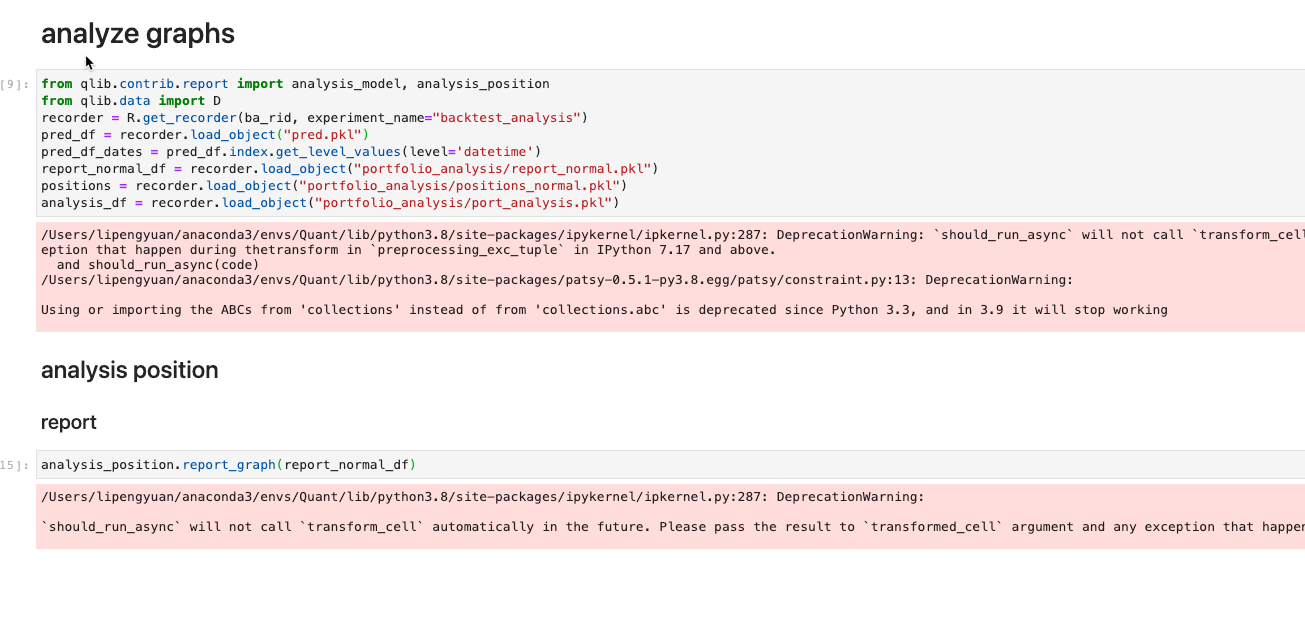Click the report_normal_df assignment line
This screenshot has width=1305, height=642.
350,169
